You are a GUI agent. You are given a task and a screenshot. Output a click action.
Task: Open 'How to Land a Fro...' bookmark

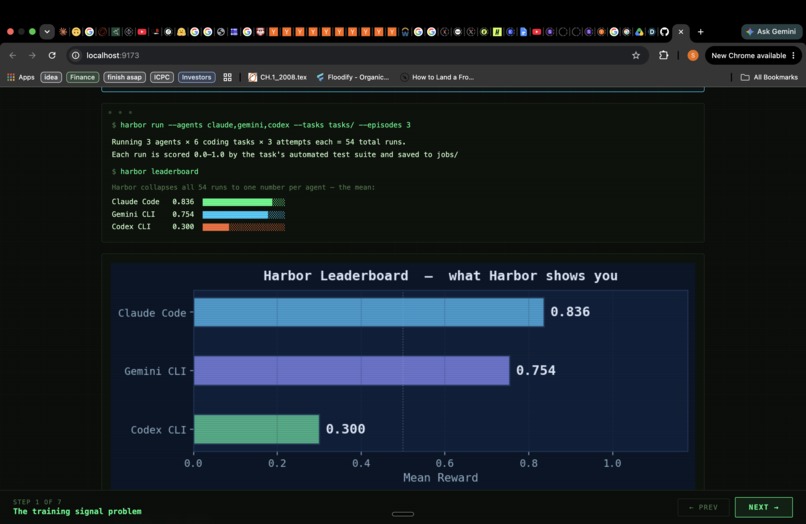coord(437,77)
